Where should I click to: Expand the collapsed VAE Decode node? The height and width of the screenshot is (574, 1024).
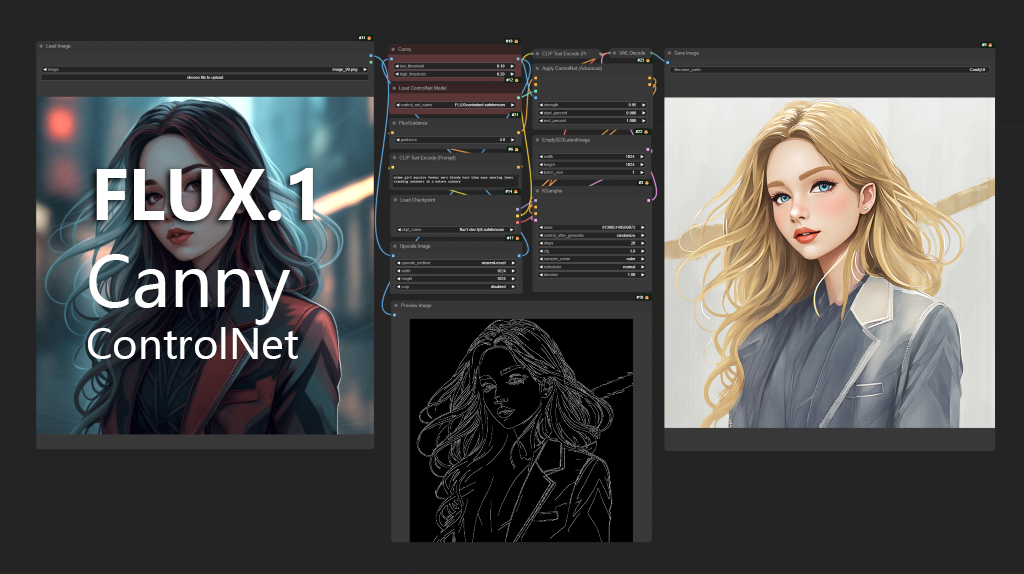[614, 53]
